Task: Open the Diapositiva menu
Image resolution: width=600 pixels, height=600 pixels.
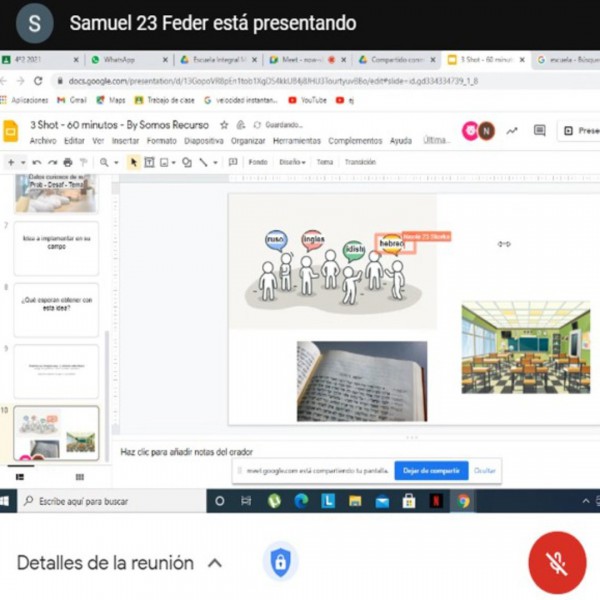Action: [x=204, y=141]
